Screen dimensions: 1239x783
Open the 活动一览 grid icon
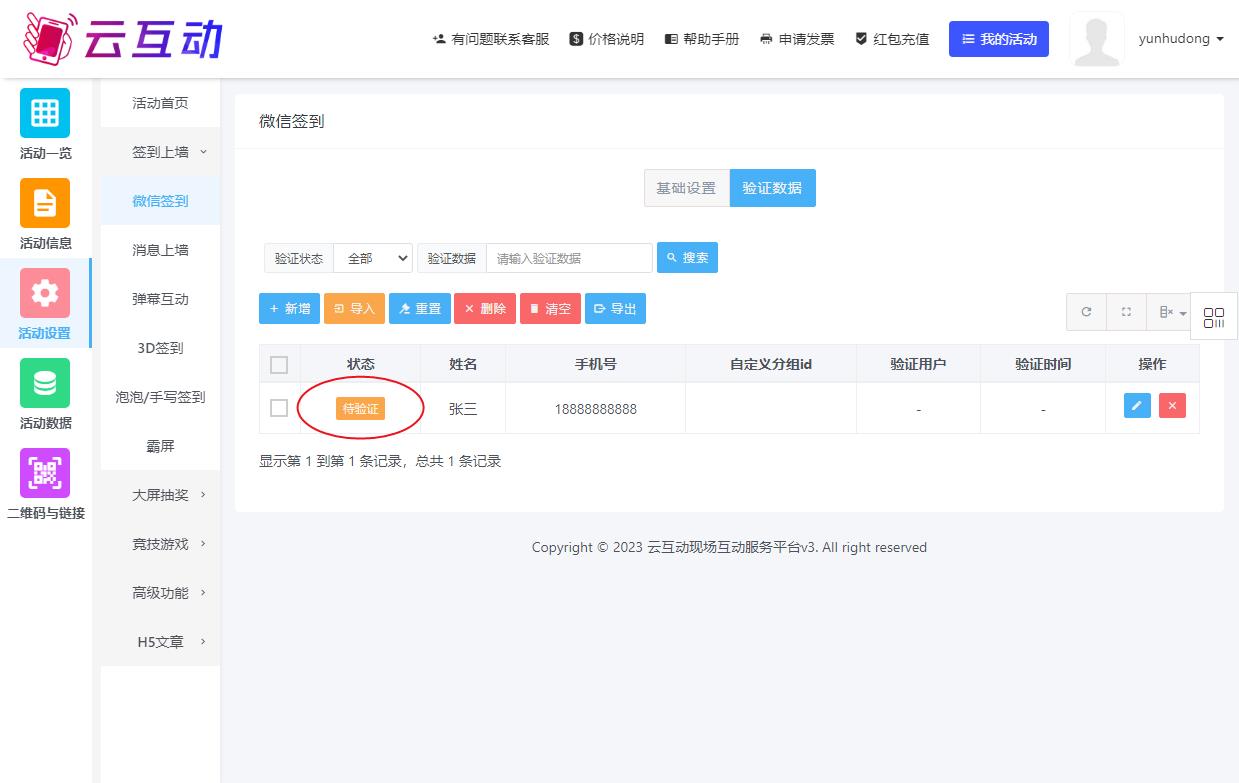(45, 113)
